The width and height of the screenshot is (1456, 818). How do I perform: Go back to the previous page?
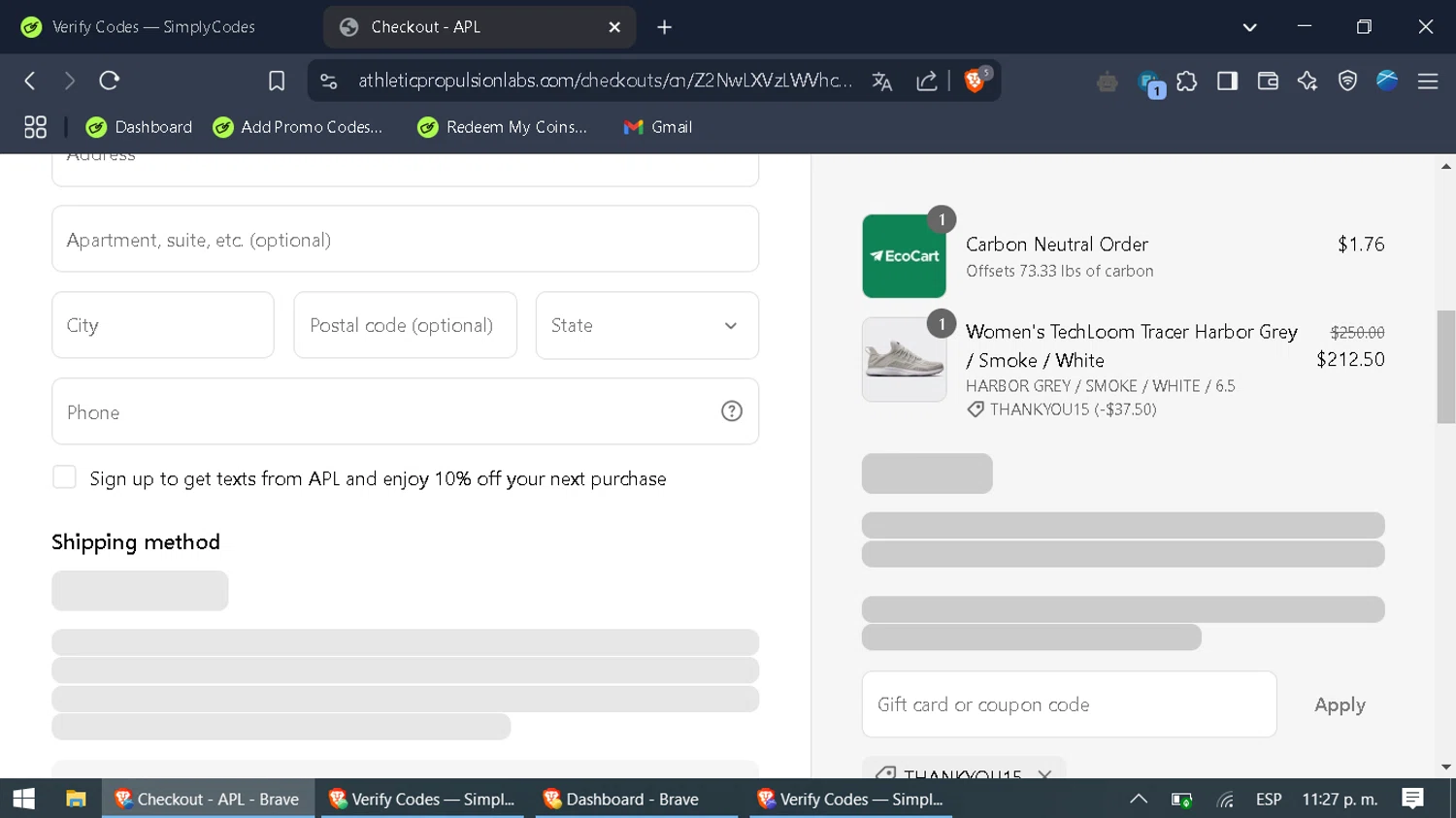point(30,81)
